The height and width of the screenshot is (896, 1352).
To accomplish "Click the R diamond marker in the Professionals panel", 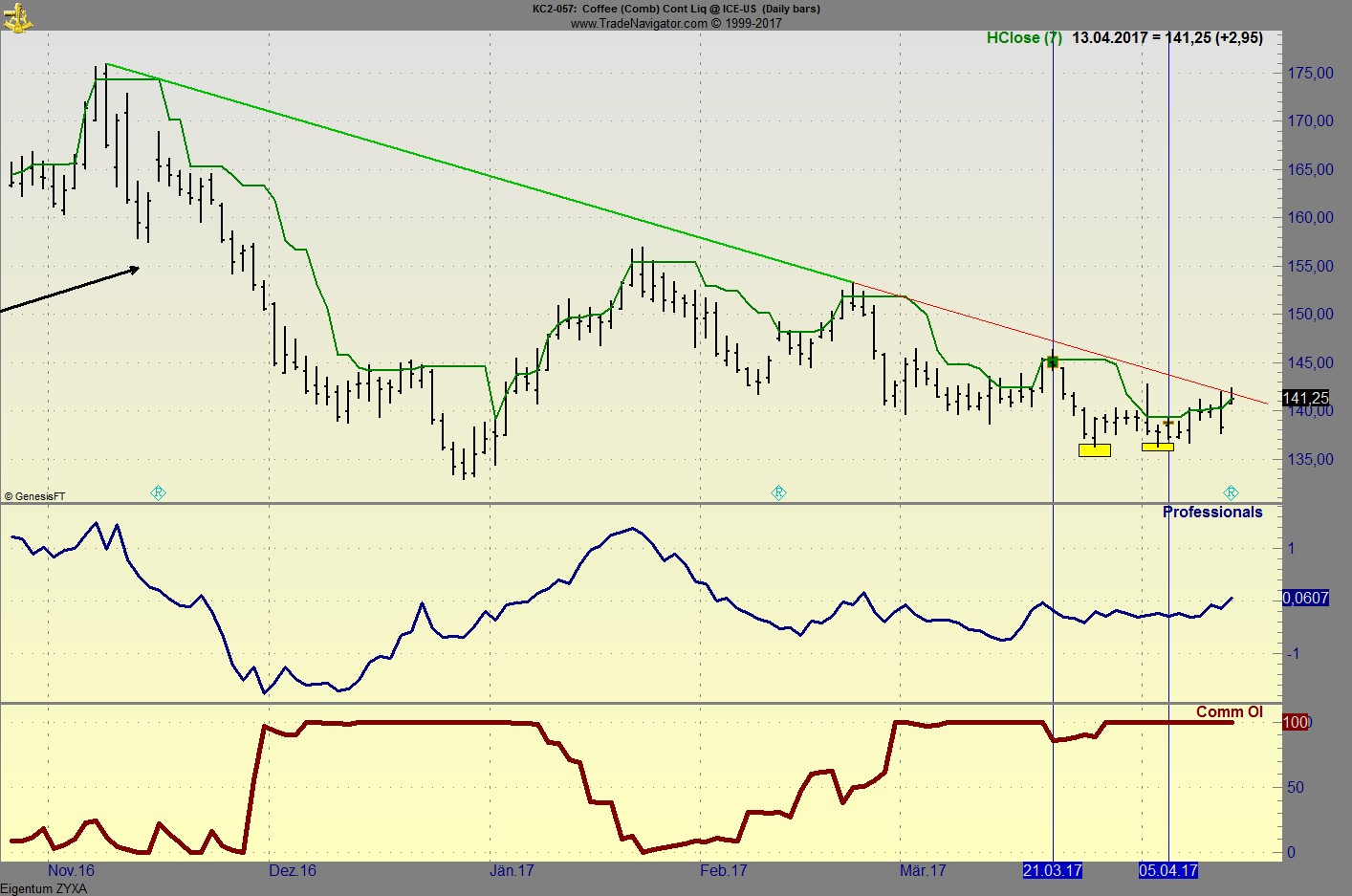I will [x=778, y=492].
